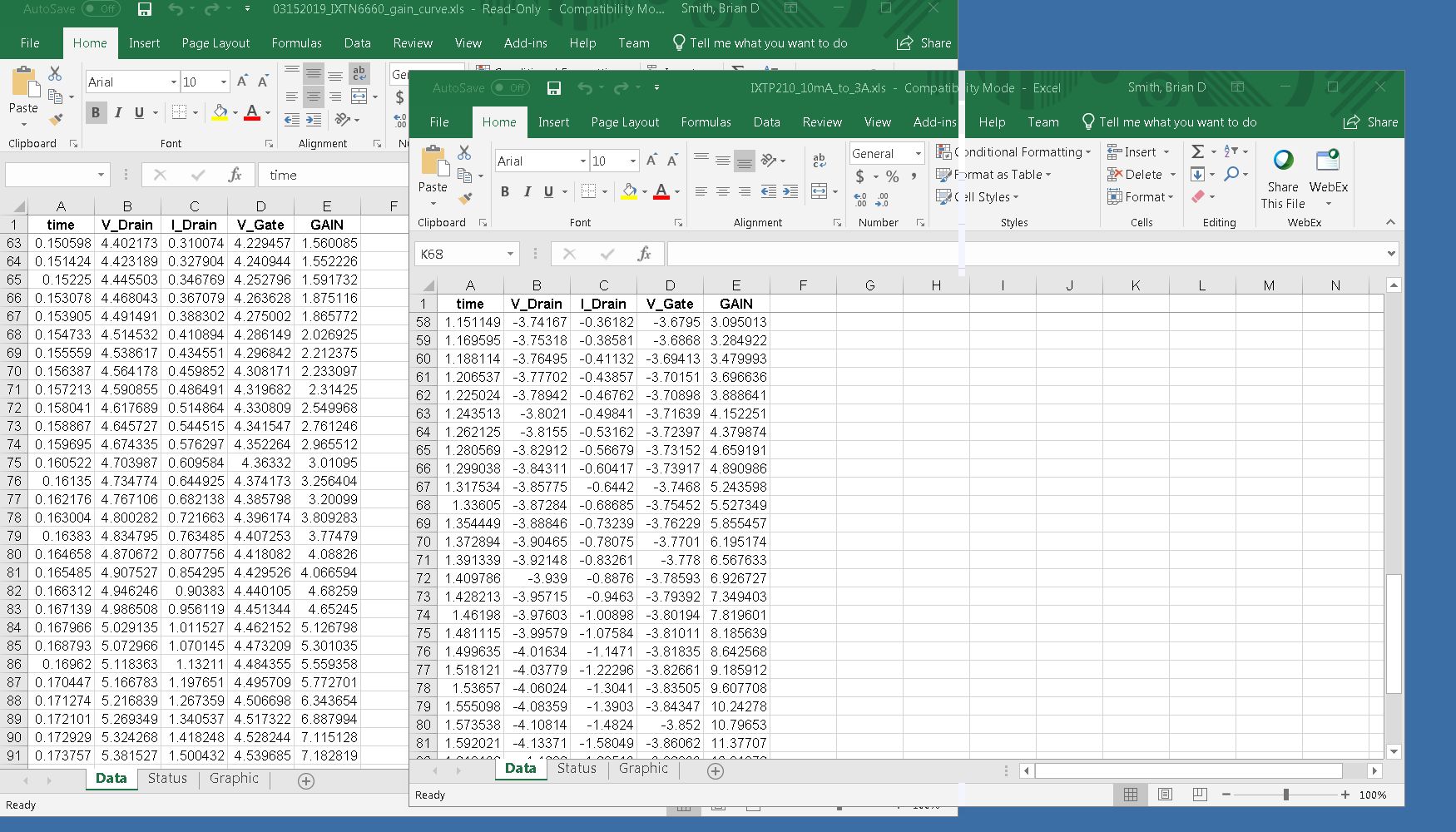Click Clear eraser icon in IXTP210 window
This screenshot has height=832, width=1456.
click(x=1197, y=196)
